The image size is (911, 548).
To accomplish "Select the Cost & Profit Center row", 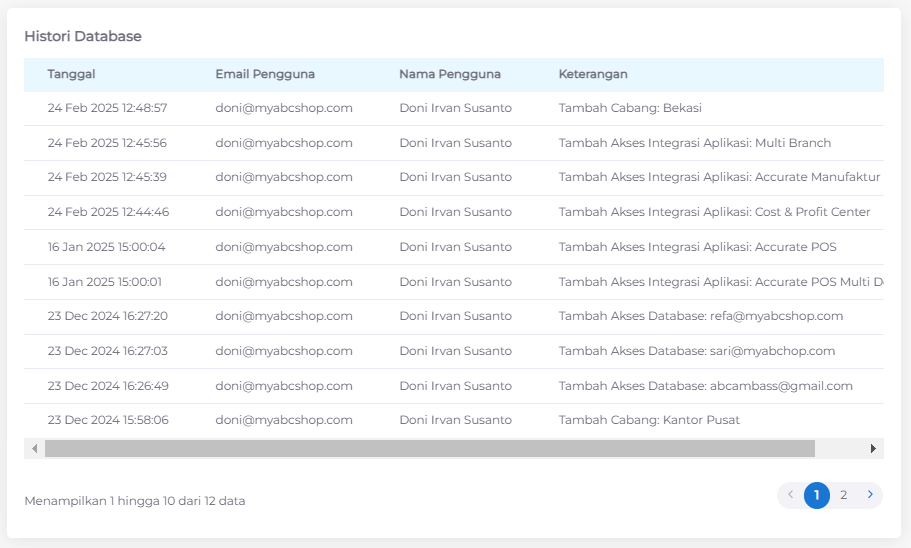I will coord(714,212).
